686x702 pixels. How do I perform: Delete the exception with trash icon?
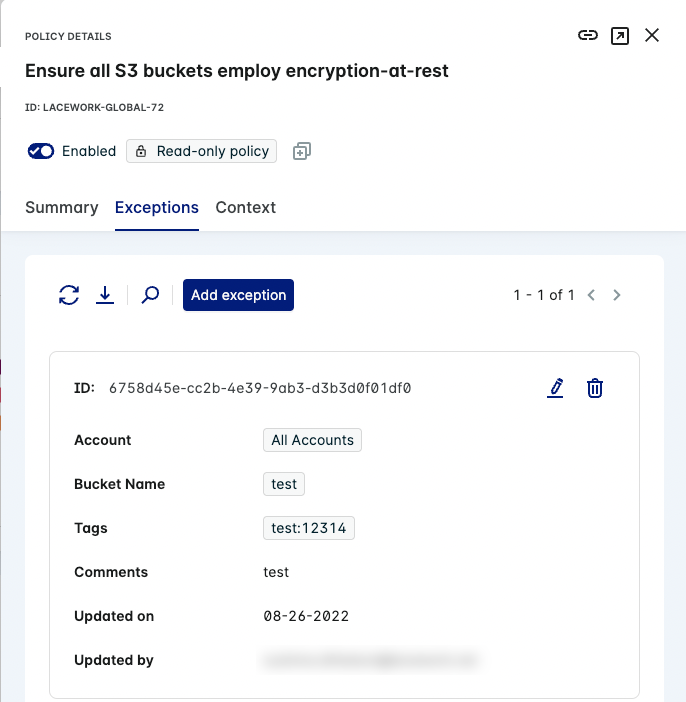[595, 388]
